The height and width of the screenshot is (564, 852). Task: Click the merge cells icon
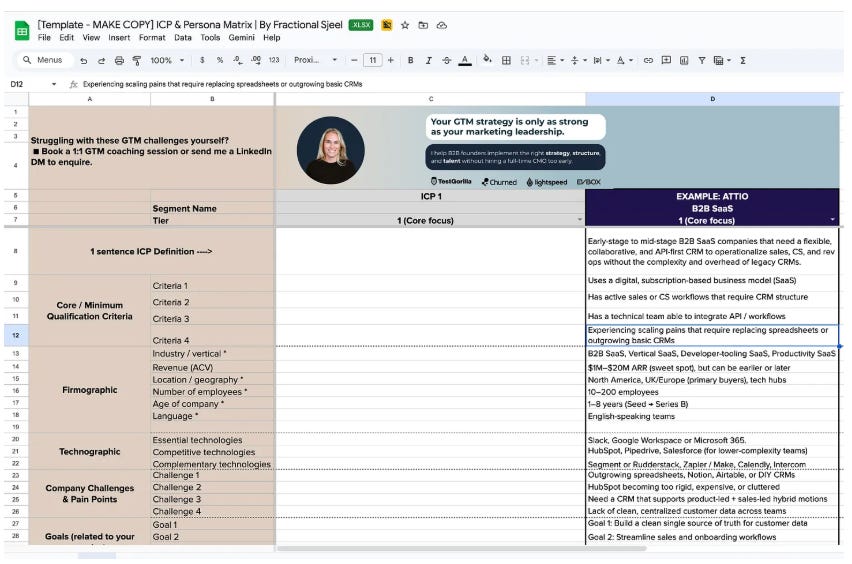[525, 60]
